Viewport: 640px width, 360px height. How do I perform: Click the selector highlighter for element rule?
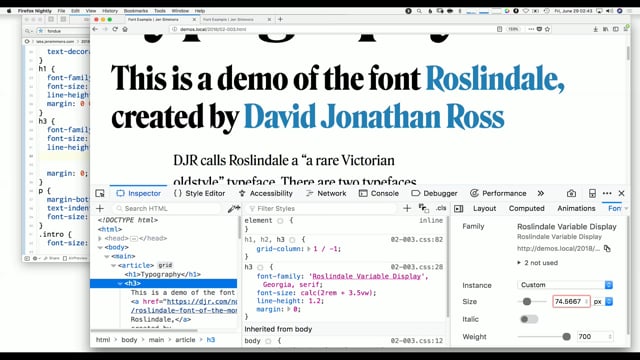(280, 221)
